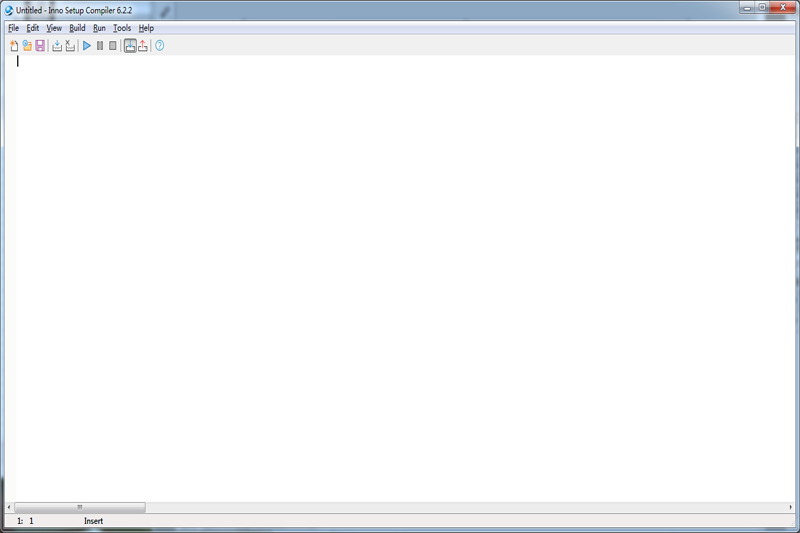The height and width of the screenshot is (533, 800).
Task: Open the Edit menu
Action: 33,28
